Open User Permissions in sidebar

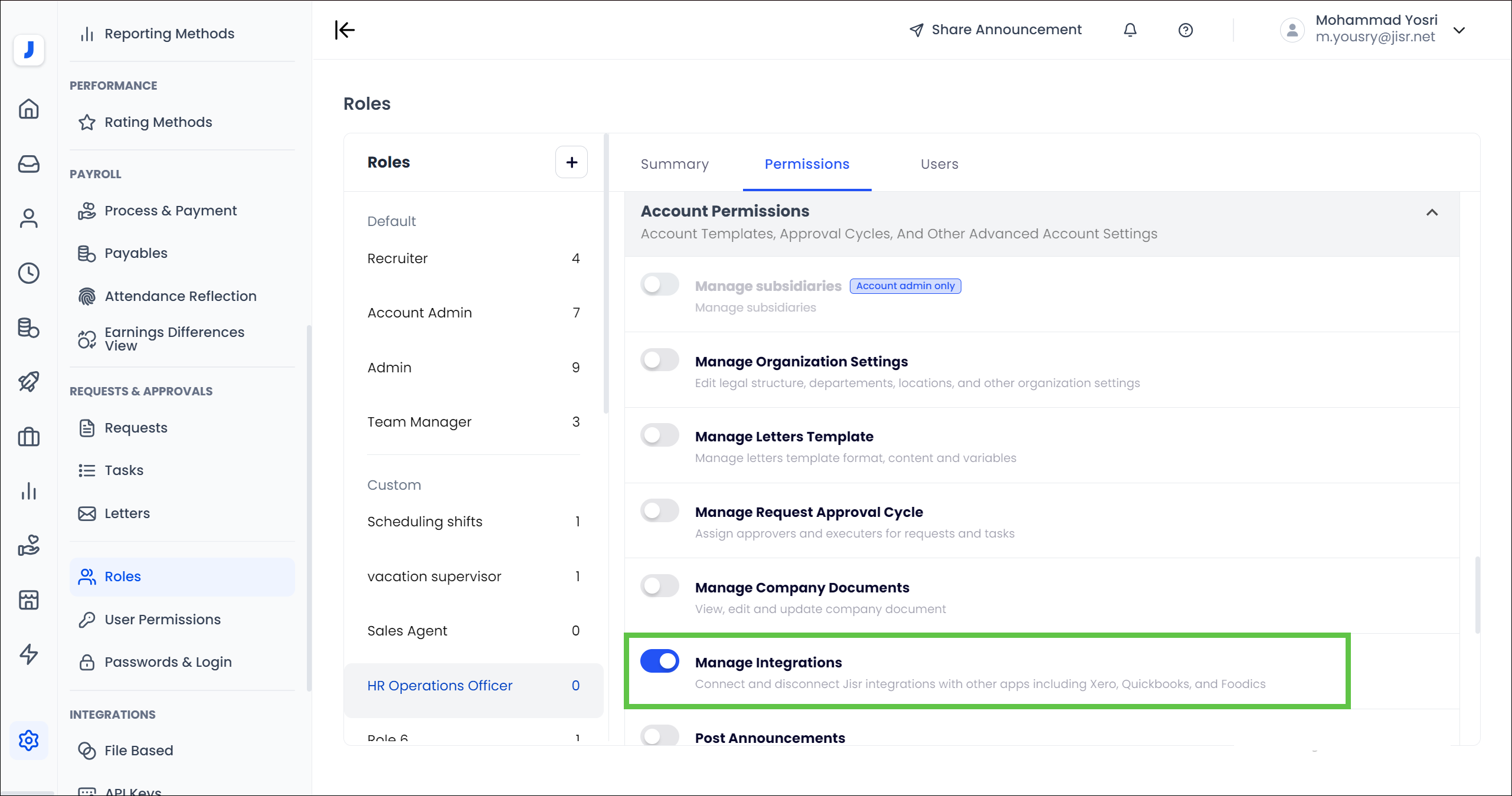pyautogui.click(x=162, y=620)
